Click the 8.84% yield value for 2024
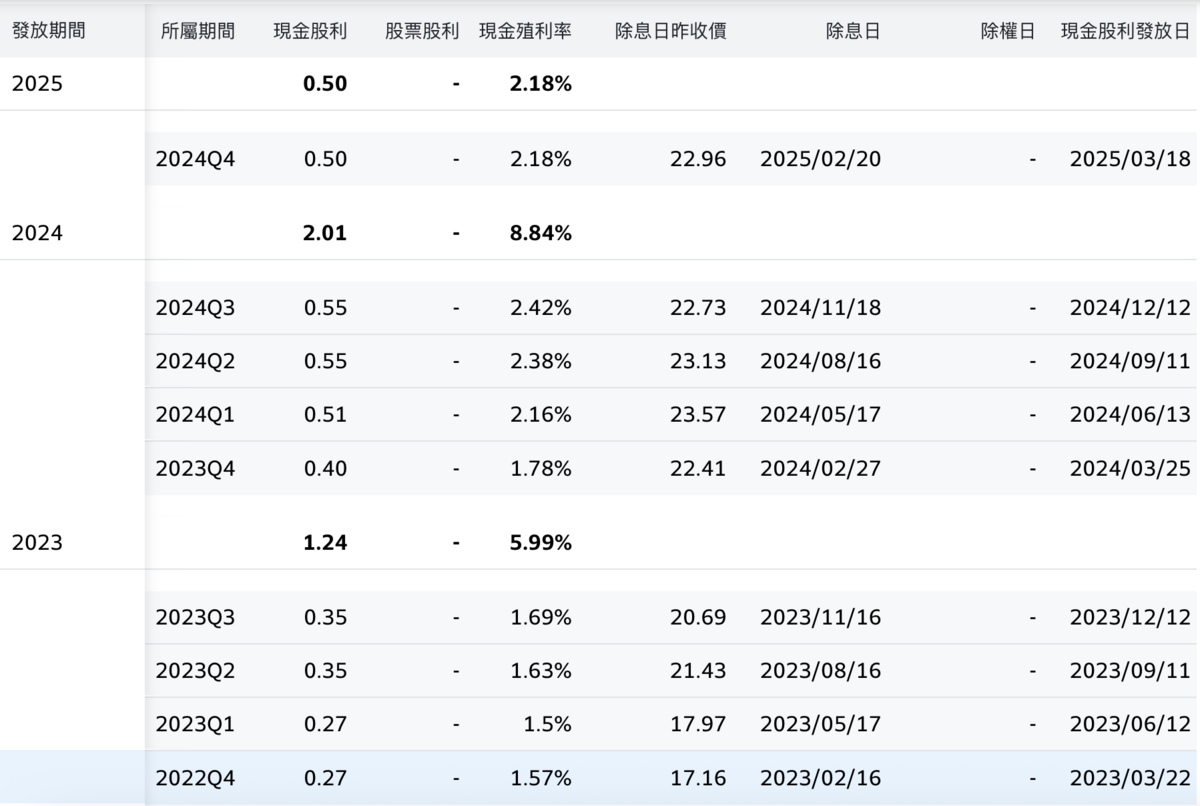 tap(540, 233)
